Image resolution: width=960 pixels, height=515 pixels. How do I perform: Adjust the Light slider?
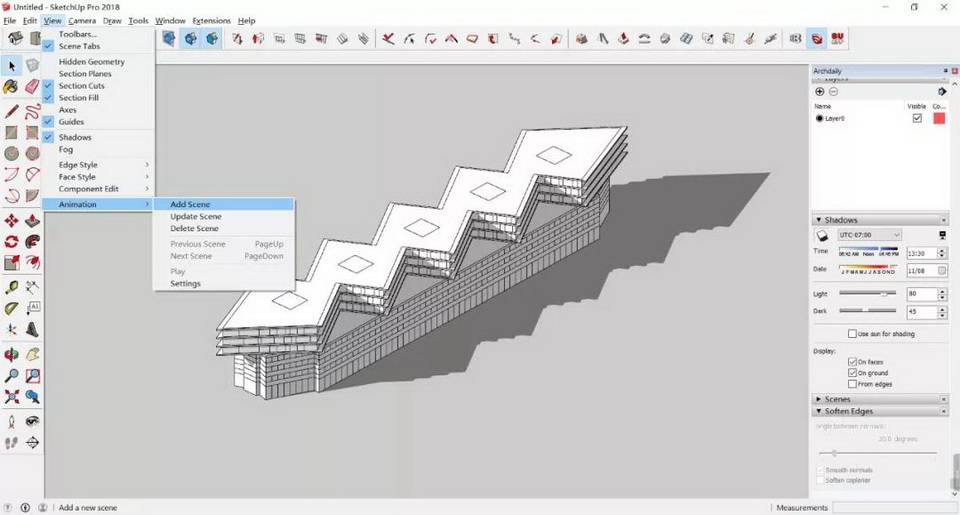tap(884, 294)
